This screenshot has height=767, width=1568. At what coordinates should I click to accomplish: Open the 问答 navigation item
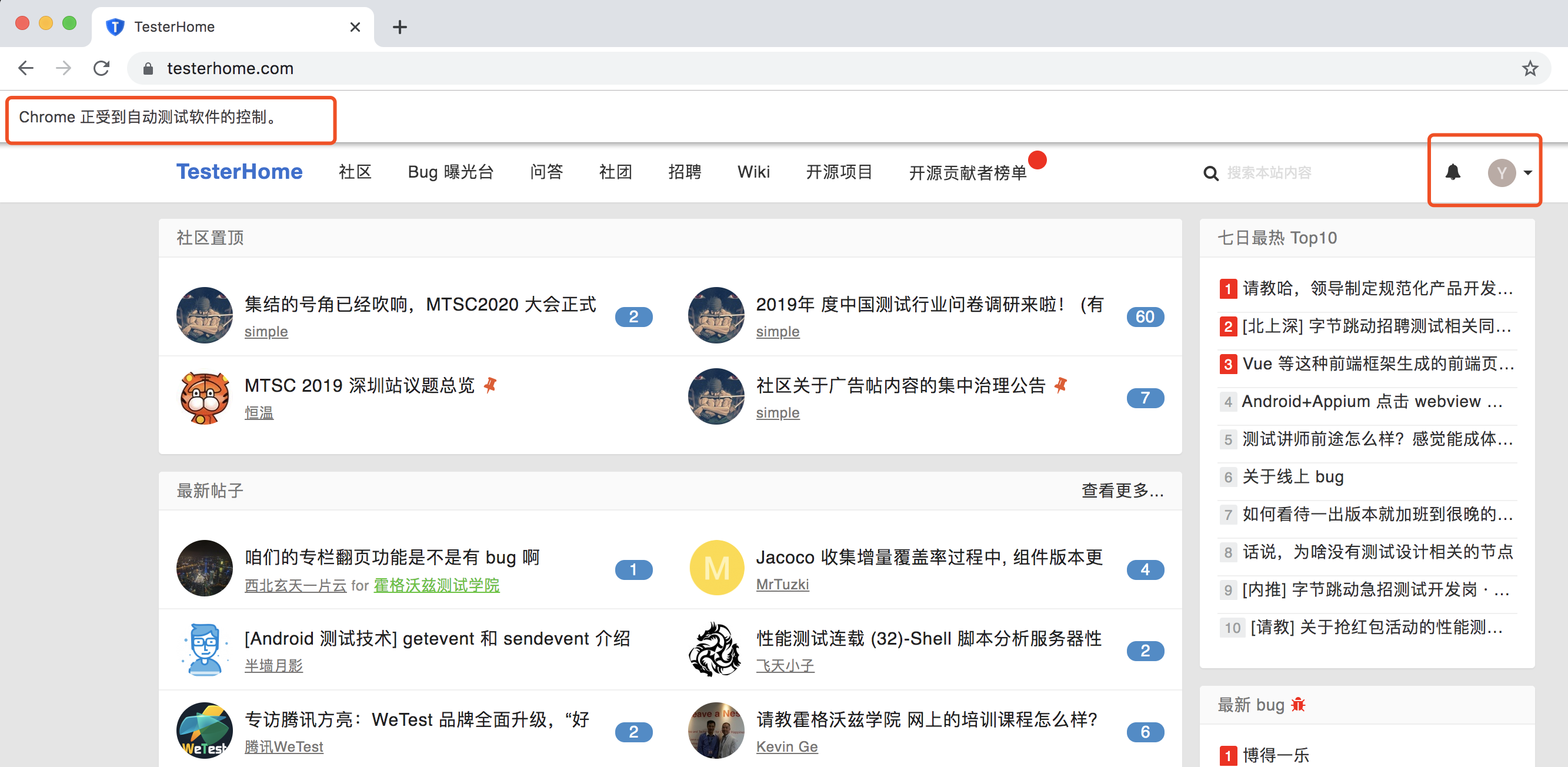546,172
